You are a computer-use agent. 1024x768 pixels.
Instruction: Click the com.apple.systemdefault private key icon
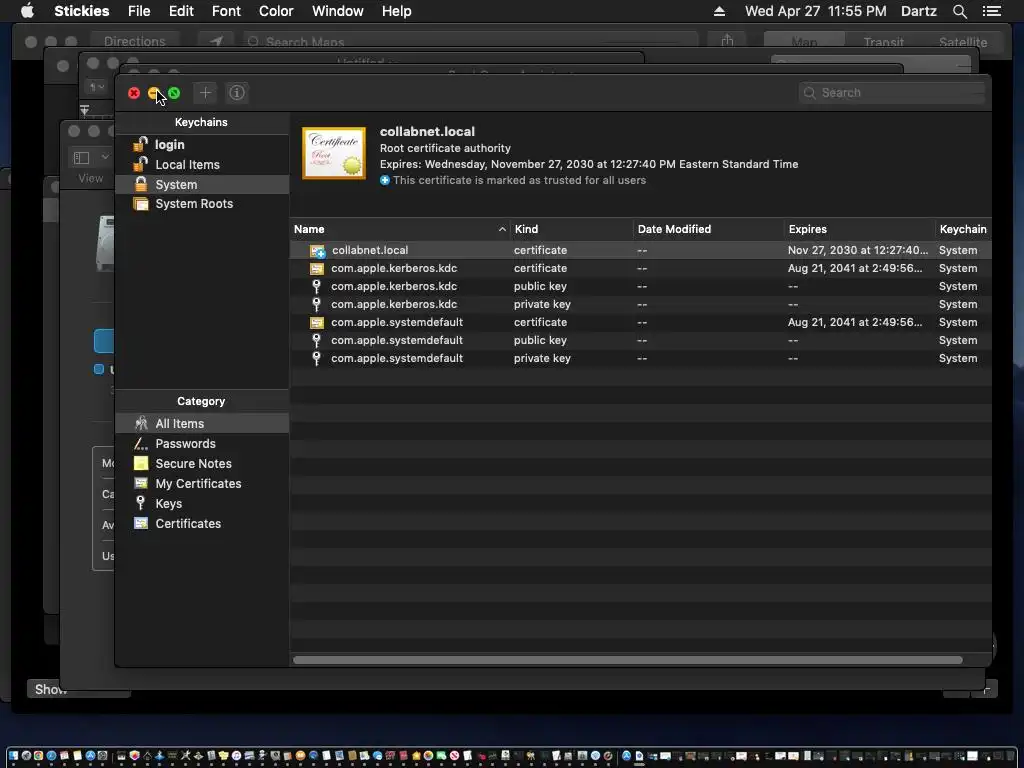click(x=317, y=358)
